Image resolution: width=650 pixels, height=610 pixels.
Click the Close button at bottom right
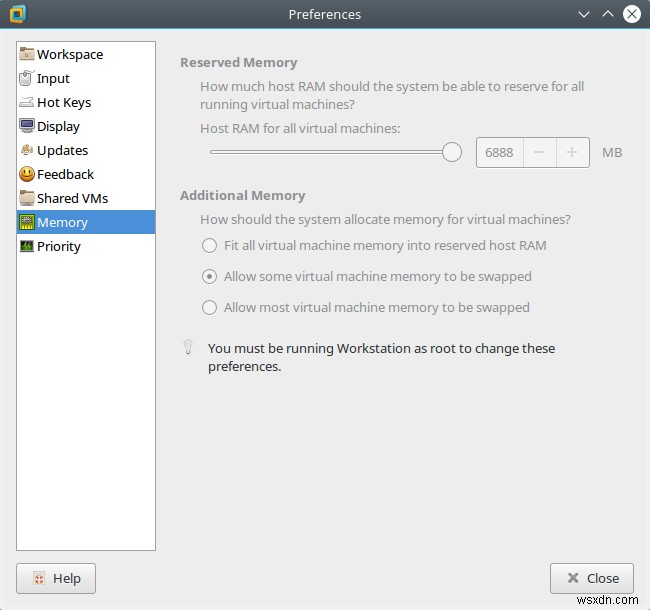(592, 578)
